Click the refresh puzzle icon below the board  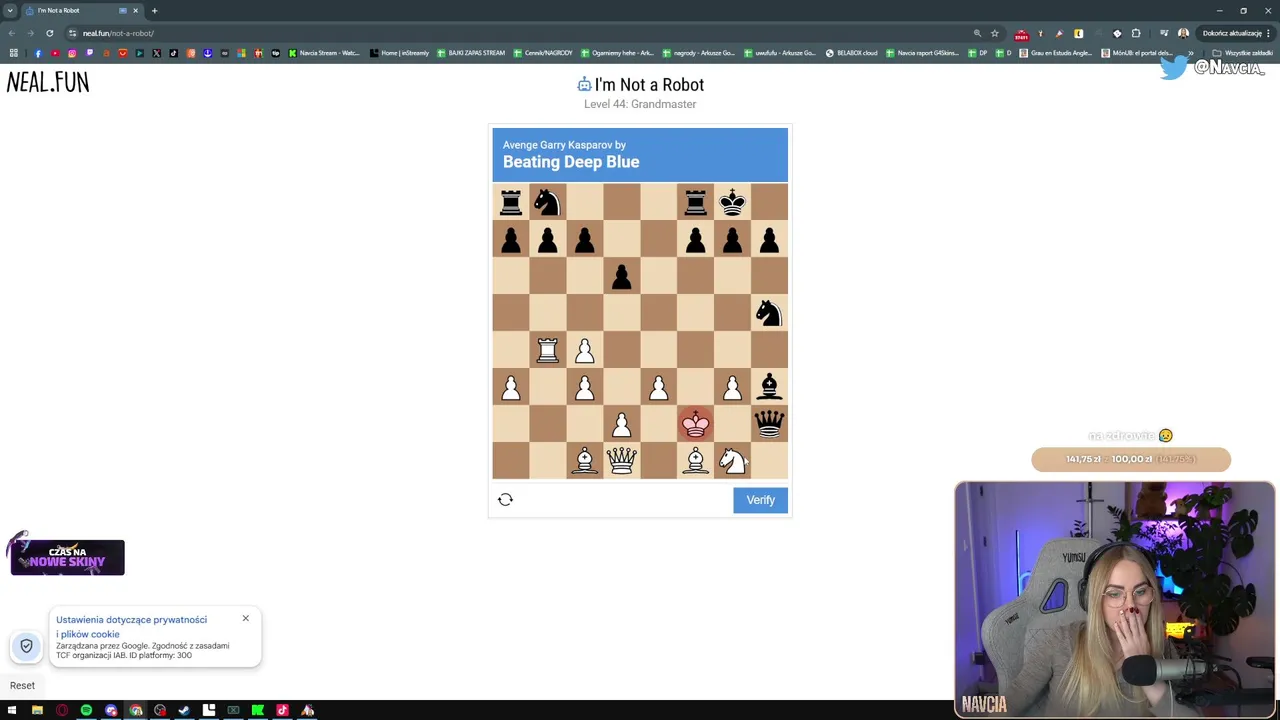click(505, 499)
